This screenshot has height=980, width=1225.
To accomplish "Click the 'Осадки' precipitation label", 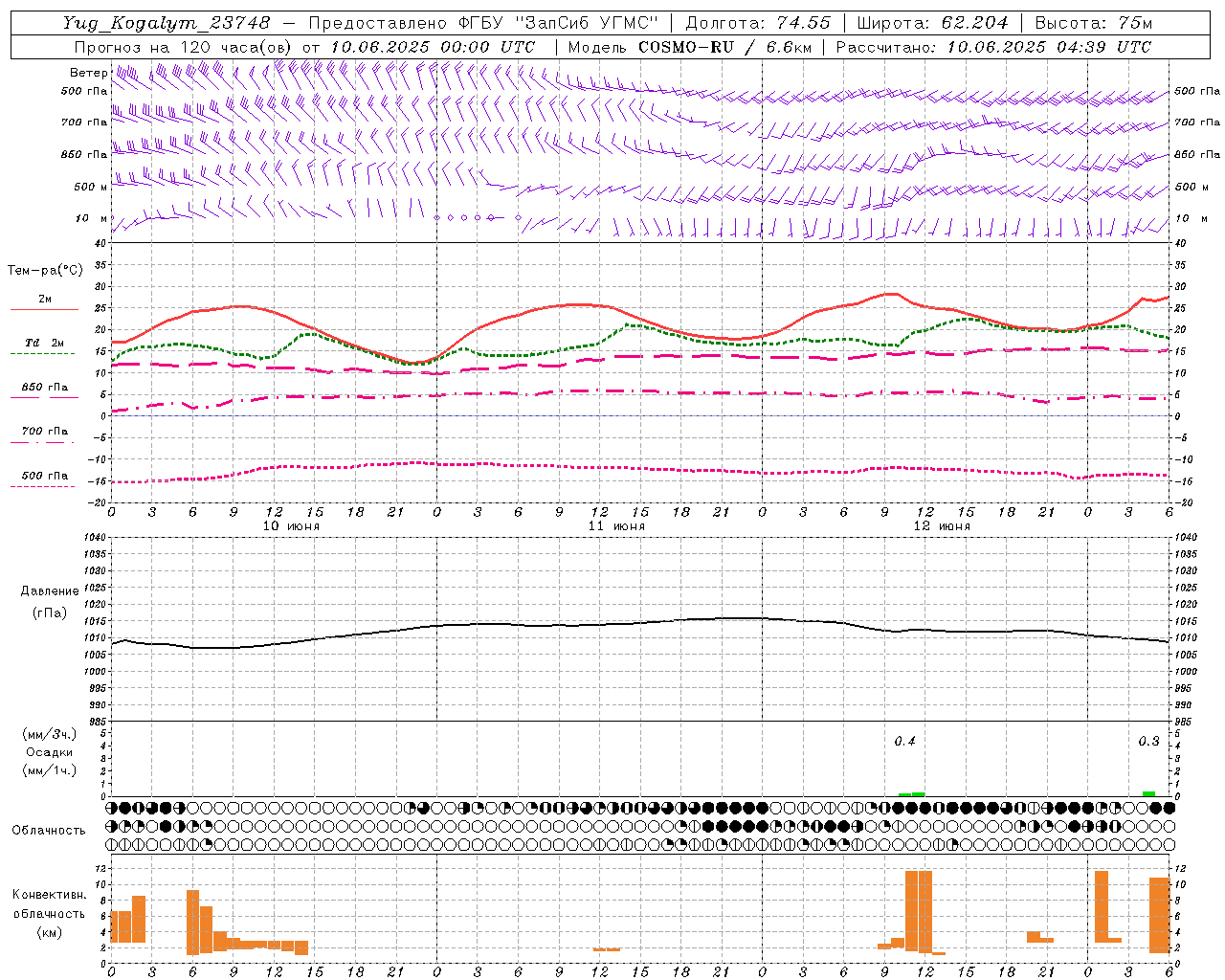I will point(50,752).
